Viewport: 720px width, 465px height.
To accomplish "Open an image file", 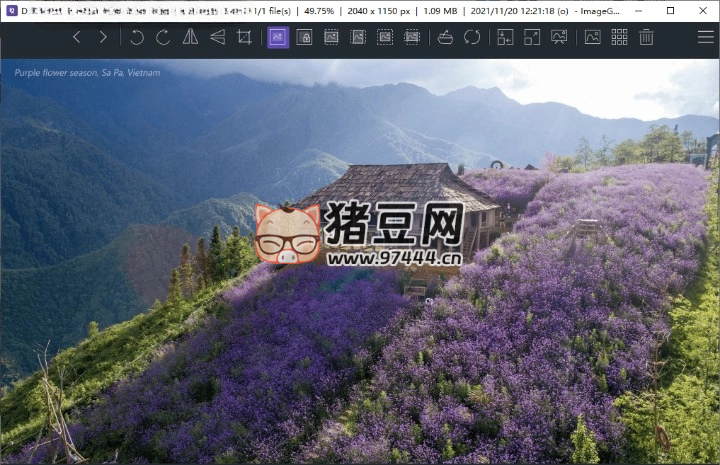I will point(445,37).
